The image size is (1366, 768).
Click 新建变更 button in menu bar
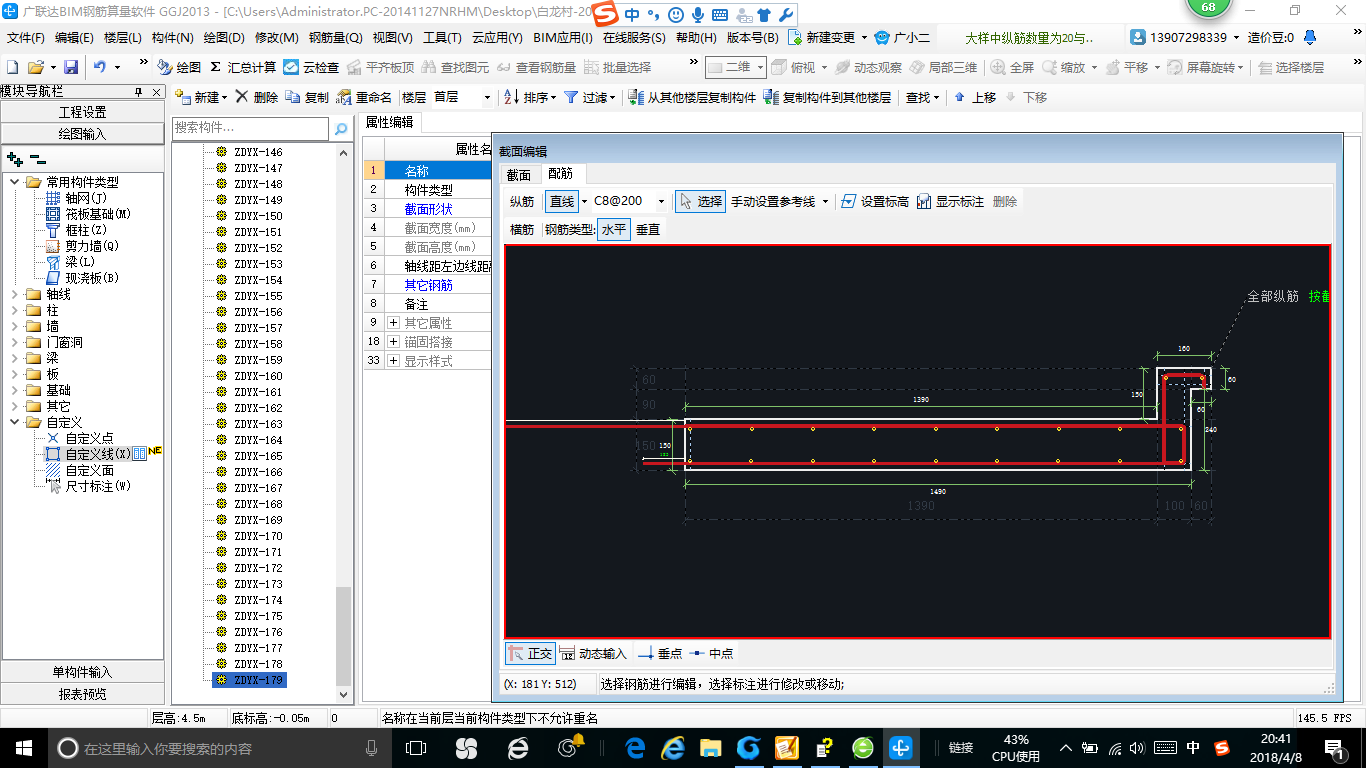tap(827, 38)
